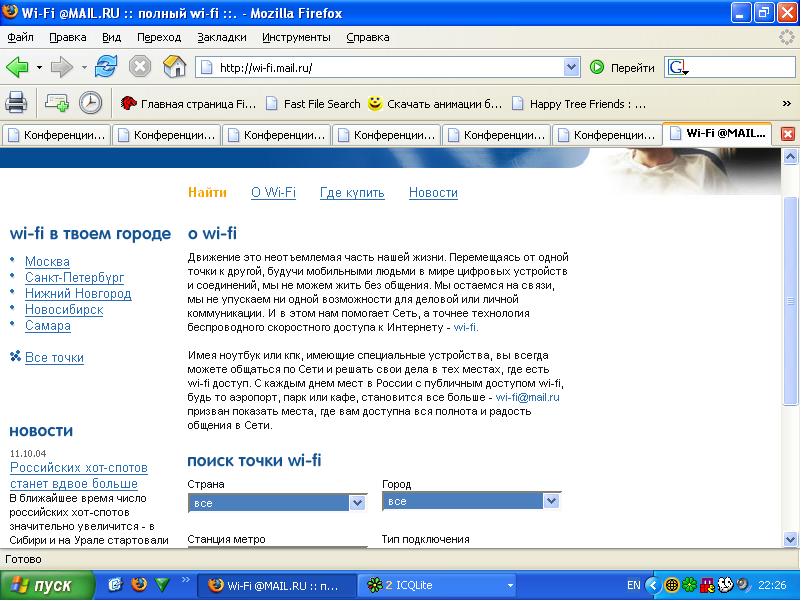Image resolution: width=801 pixels, height=601 pixels.
Task: Select Санкт-Петербург city link
Action: (x=75, y=278)
